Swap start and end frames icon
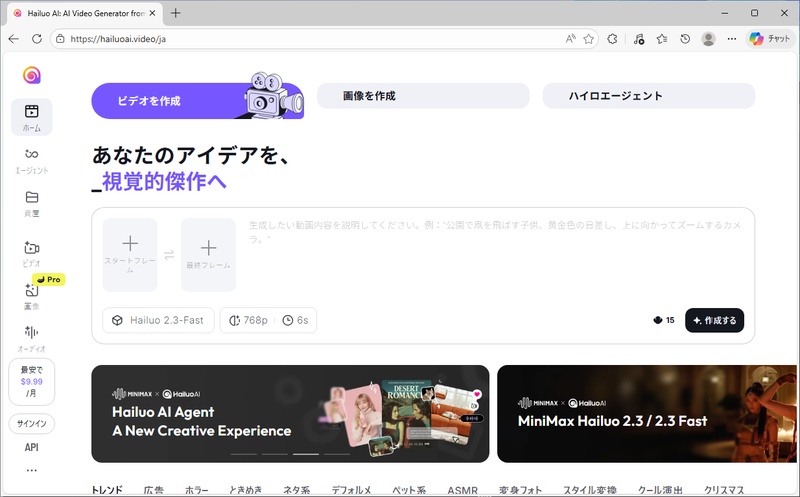Viewport: 800px width, 497px height. [169, 254]
